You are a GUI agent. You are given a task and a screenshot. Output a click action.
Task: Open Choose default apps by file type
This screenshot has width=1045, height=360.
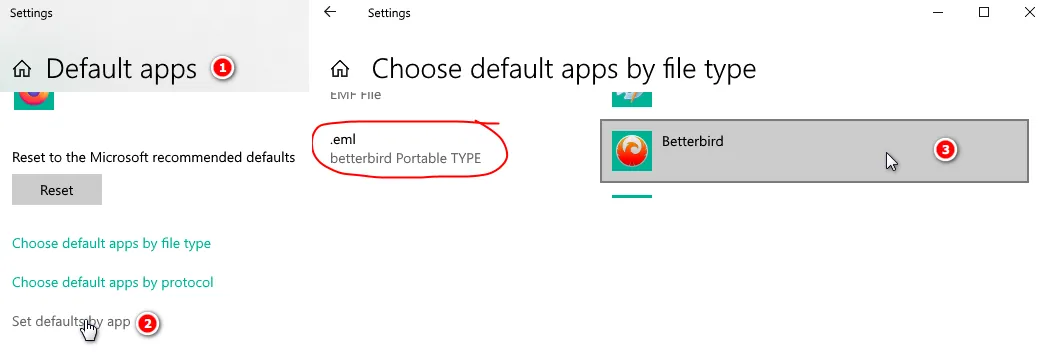(111, 243)
